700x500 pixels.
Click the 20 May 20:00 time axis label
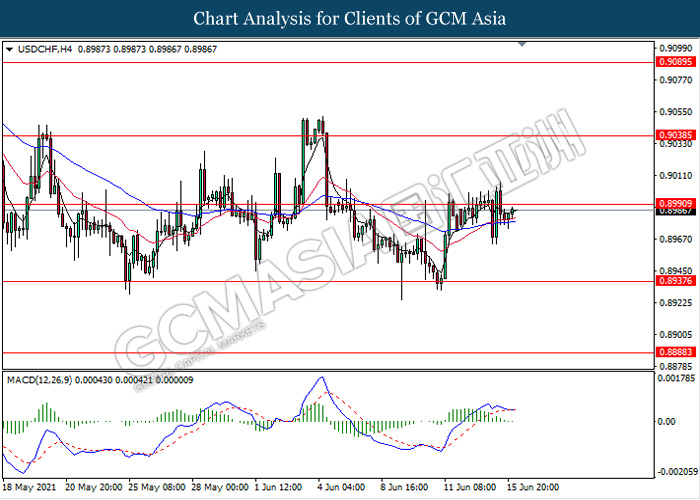tap(93, 487)
